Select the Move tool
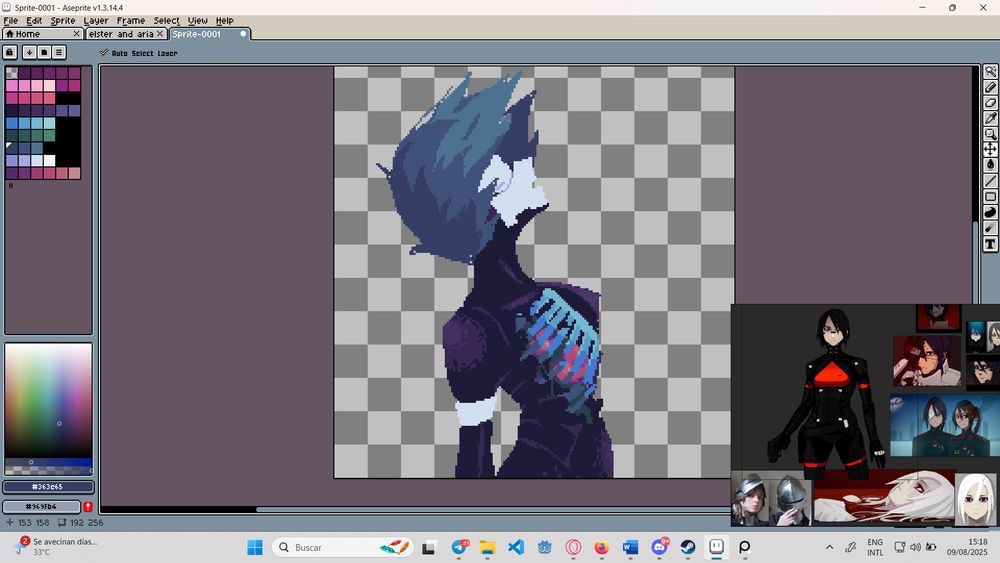The width and height of the screenshot is (1000, 563). click(x=990, y=150)
